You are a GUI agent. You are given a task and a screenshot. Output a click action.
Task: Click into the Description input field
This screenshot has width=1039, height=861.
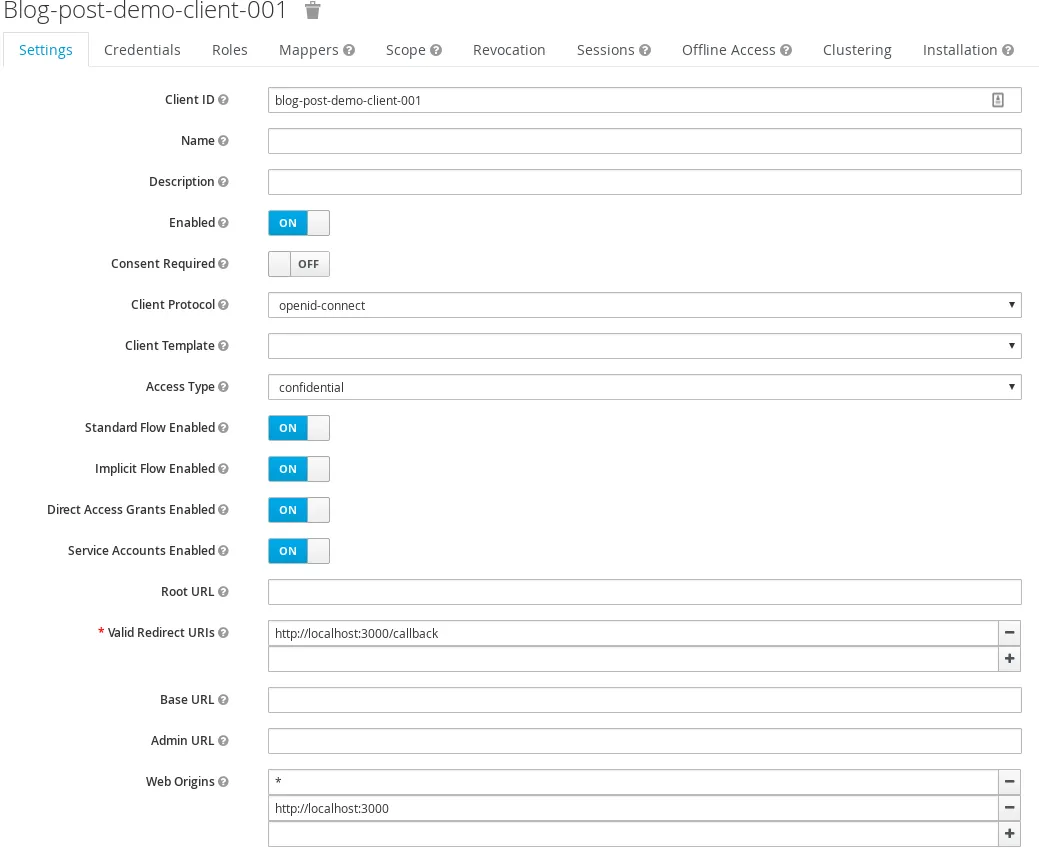[x=645, y=182]
